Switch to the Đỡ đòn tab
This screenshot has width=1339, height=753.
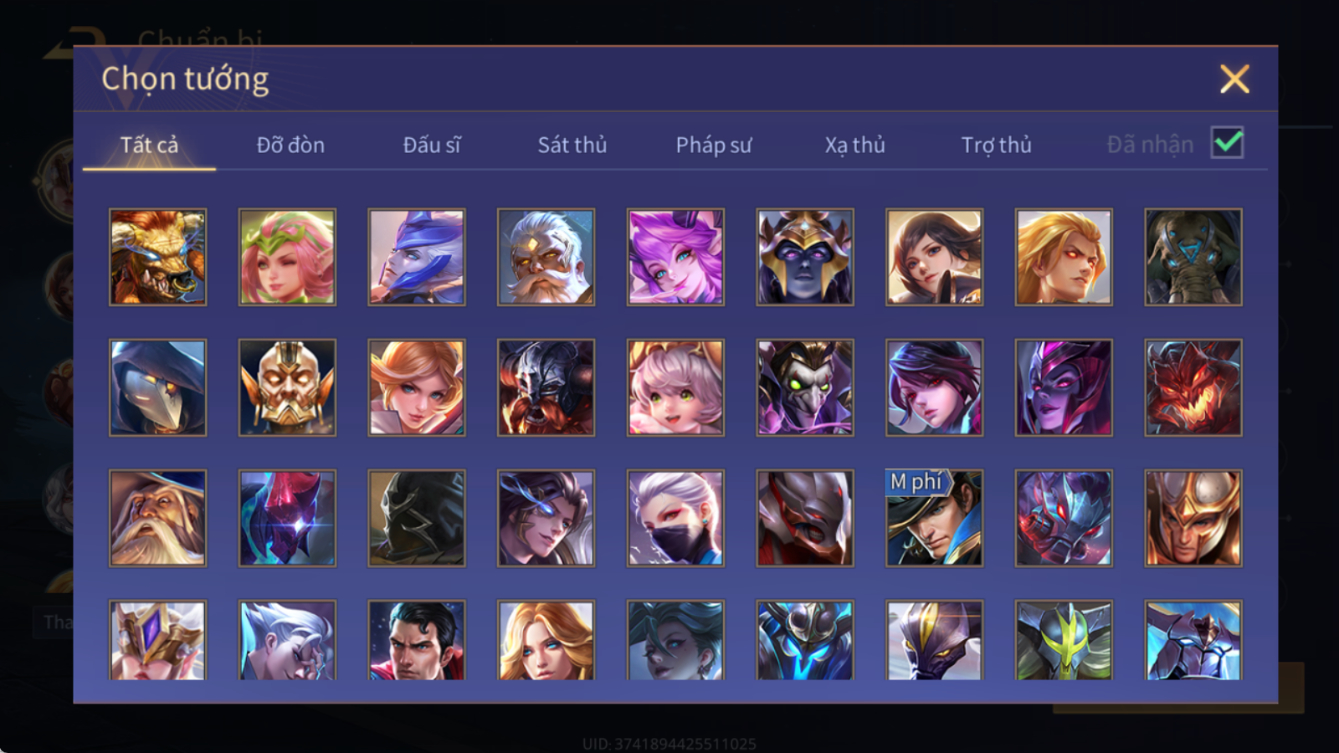pyautogui.click(x=290, y=145)
